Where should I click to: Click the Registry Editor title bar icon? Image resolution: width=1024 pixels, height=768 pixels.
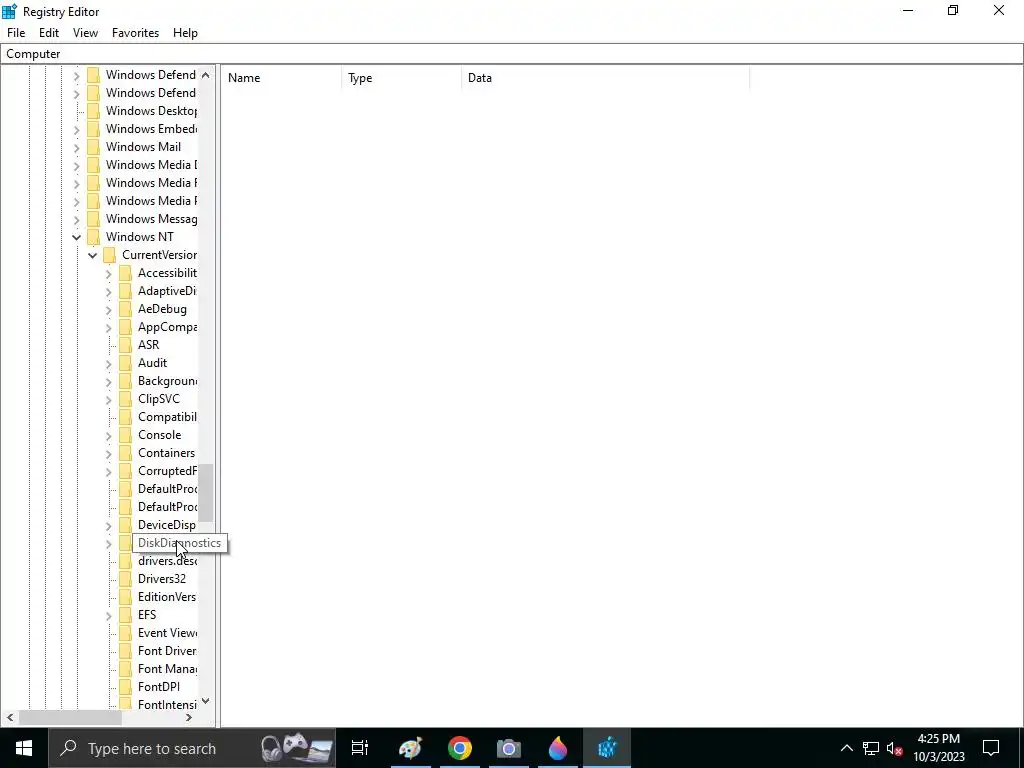point(9,11)
